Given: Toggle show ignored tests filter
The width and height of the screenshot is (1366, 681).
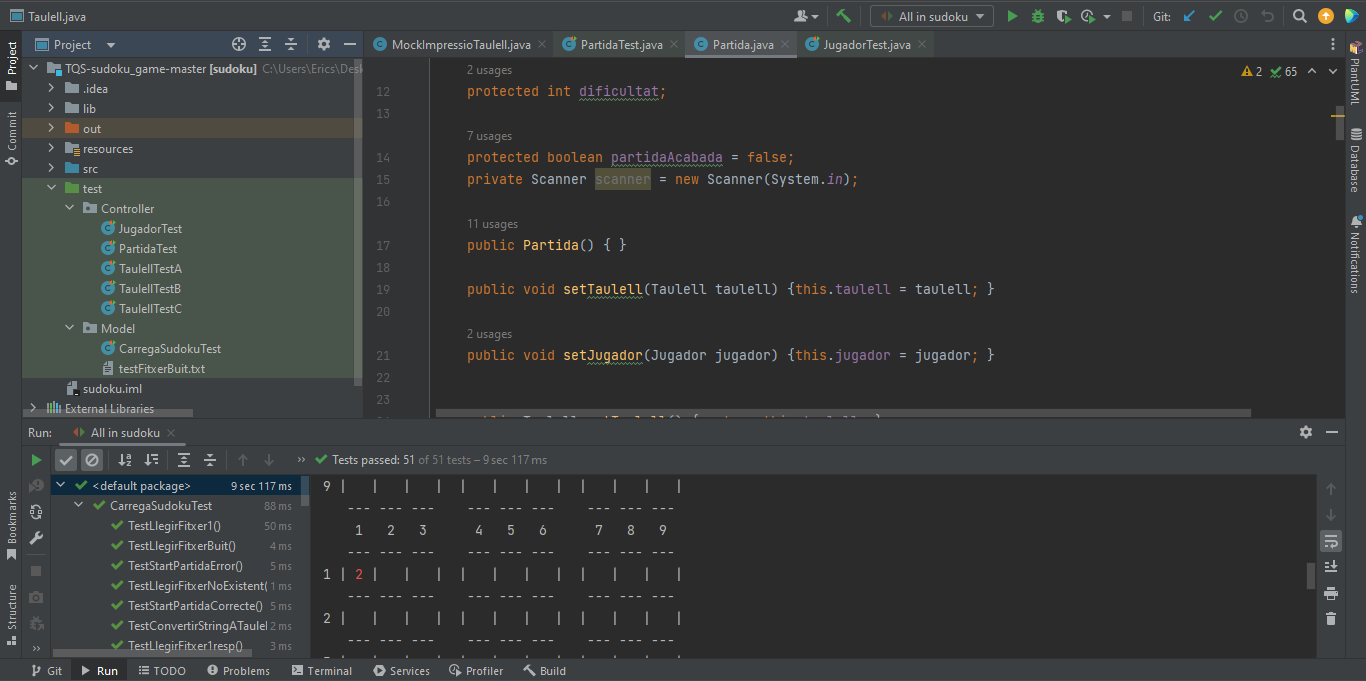Looking at the screenshot, I should [x=92, y=460].
